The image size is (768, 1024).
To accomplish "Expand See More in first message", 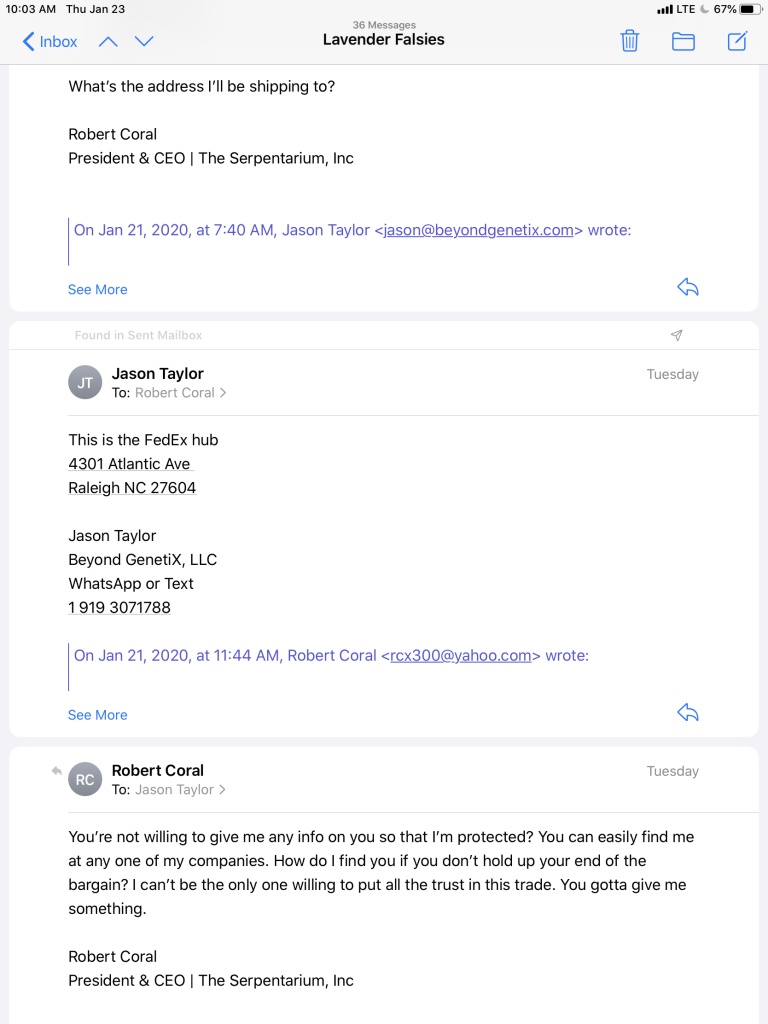I will point(97,289).
